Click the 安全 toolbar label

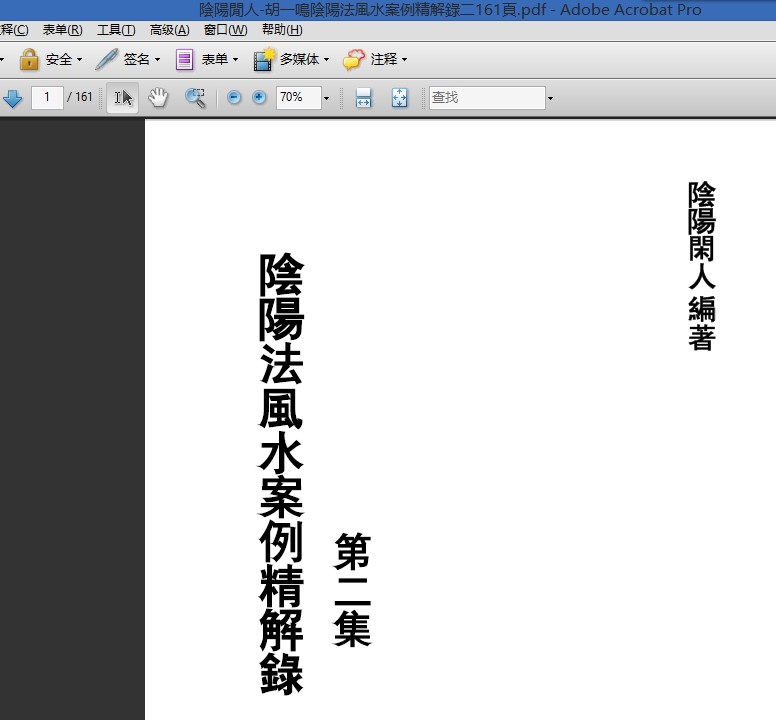[x=59, y=59]
